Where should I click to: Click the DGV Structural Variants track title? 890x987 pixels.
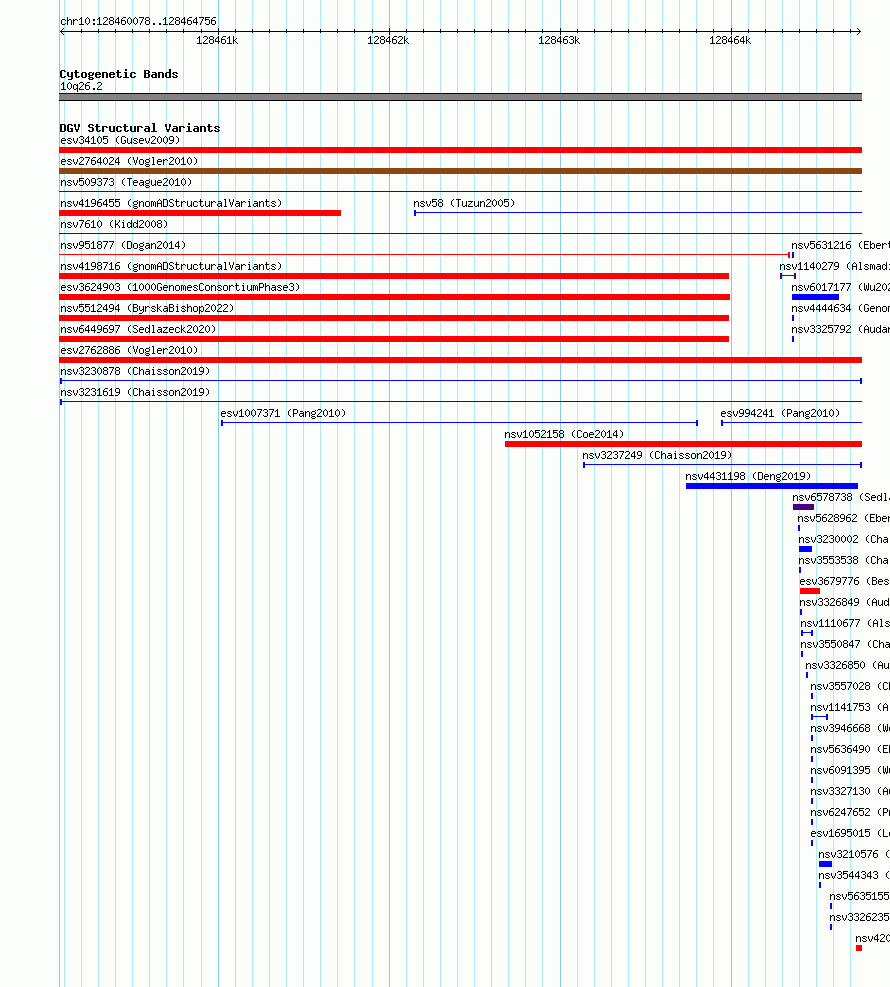click(140, 128)
